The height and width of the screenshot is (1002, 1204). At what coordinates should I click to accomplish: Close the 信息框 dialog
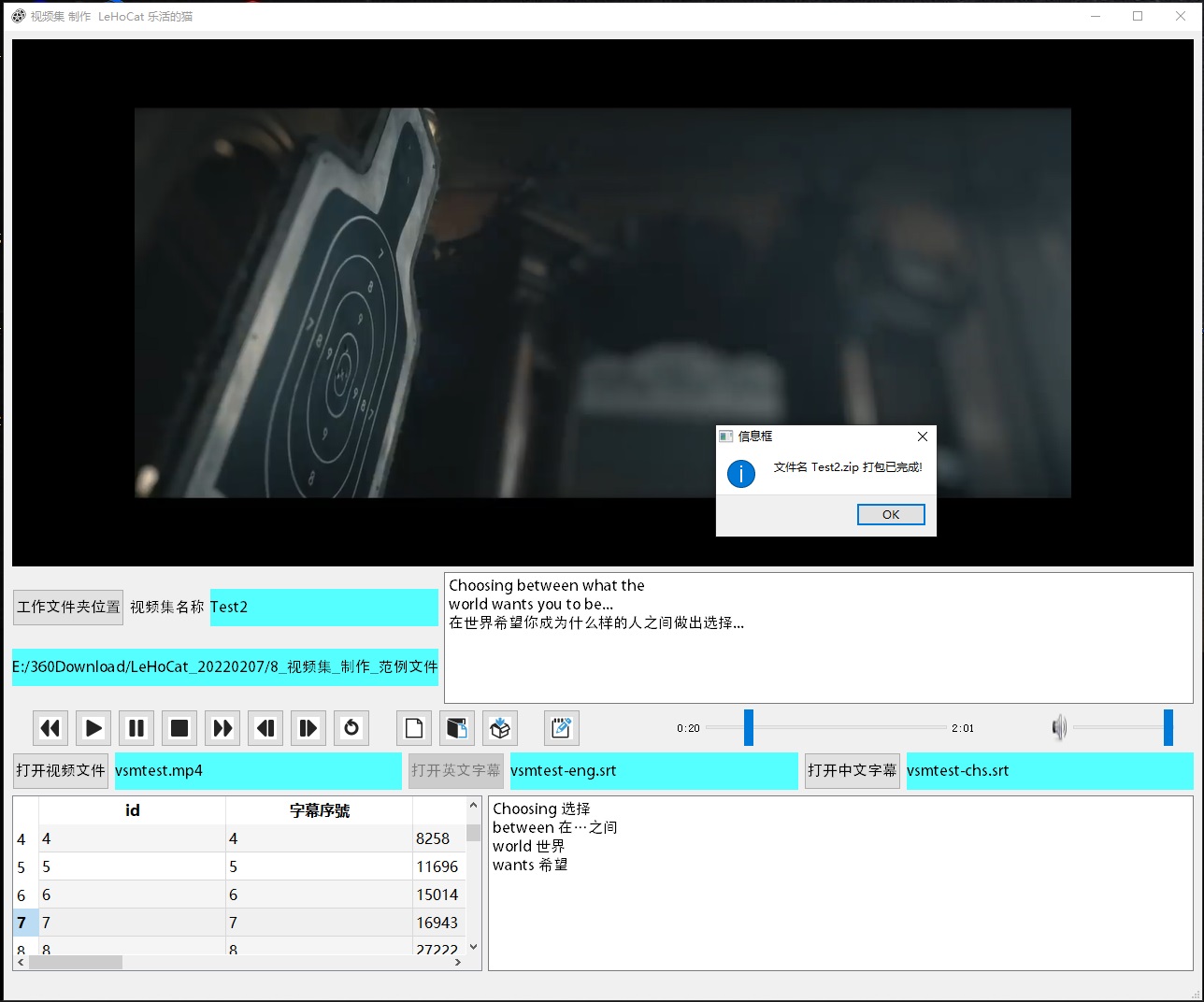click(923, 437)
